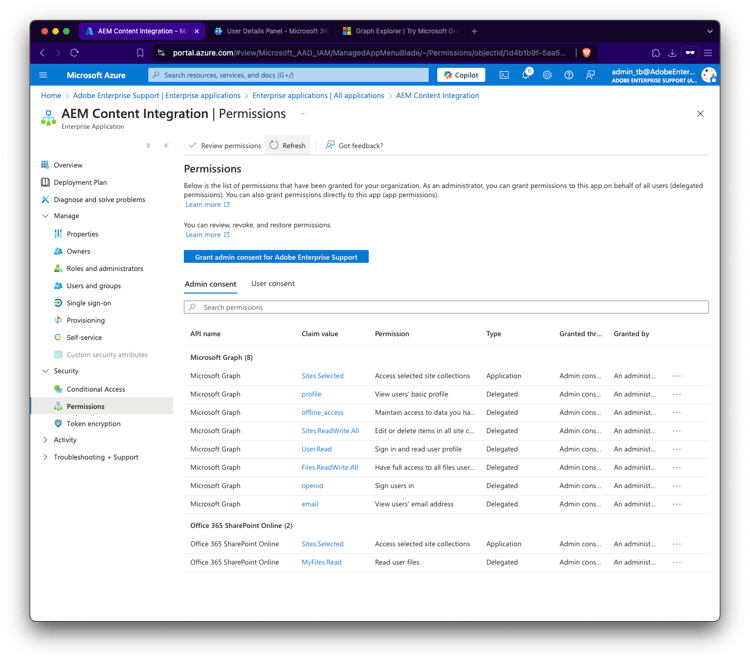Viewport: 750px width, 661px height.
Task: Collapse the Manage section
Action: pyautogui.click(x=45, y=216)
